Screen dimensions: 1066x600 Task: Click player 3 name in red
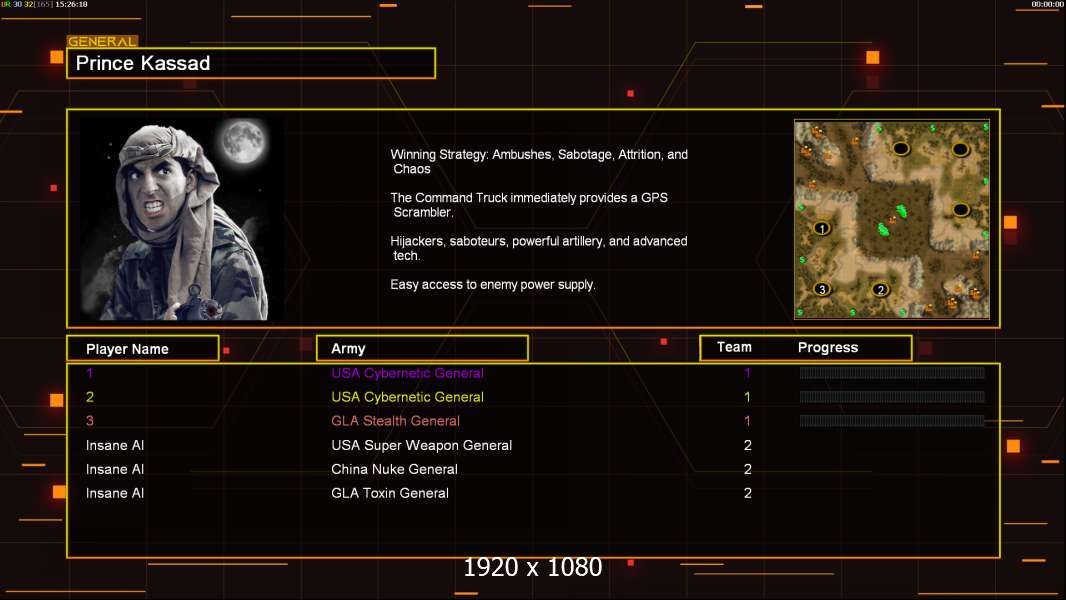point(90,421)
